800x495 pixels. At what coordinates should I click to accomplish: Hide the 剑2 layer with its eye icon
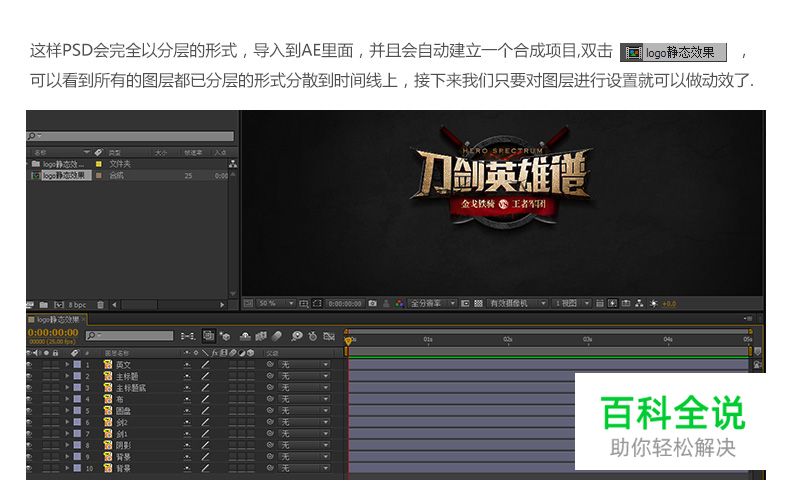pyautogui.click(x=29, y=422)
